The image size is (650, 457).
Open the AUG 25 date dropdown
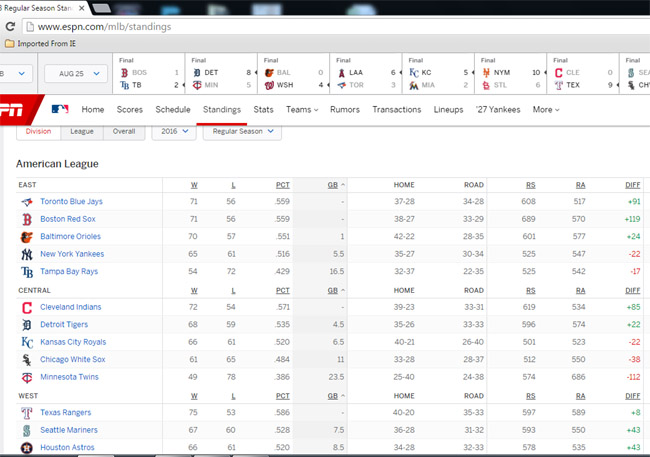[76, 73]
